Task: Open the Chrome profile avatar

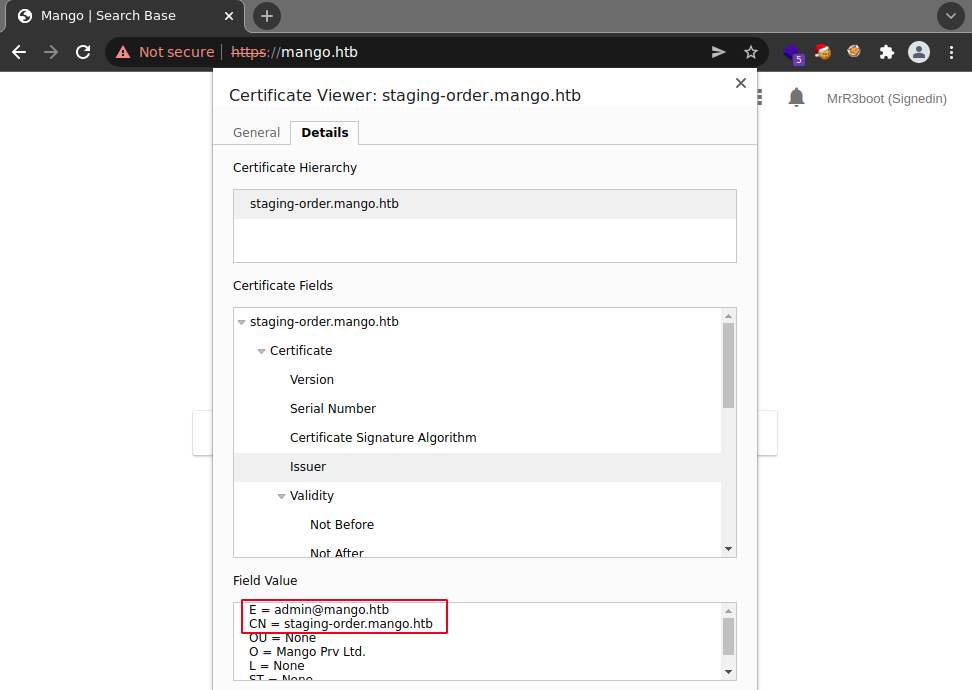Action: point(918,52)
